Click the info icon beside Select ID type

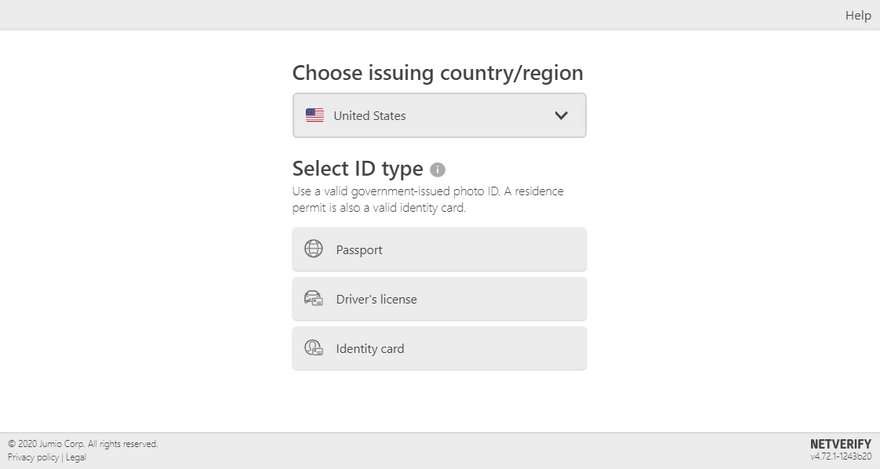437,169
